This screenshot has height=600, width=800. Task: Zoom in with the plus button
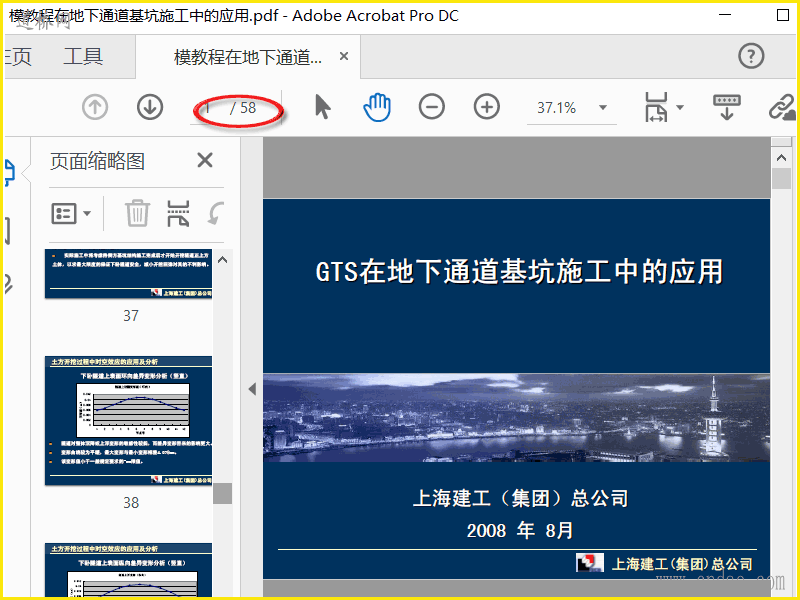[487, 107]
